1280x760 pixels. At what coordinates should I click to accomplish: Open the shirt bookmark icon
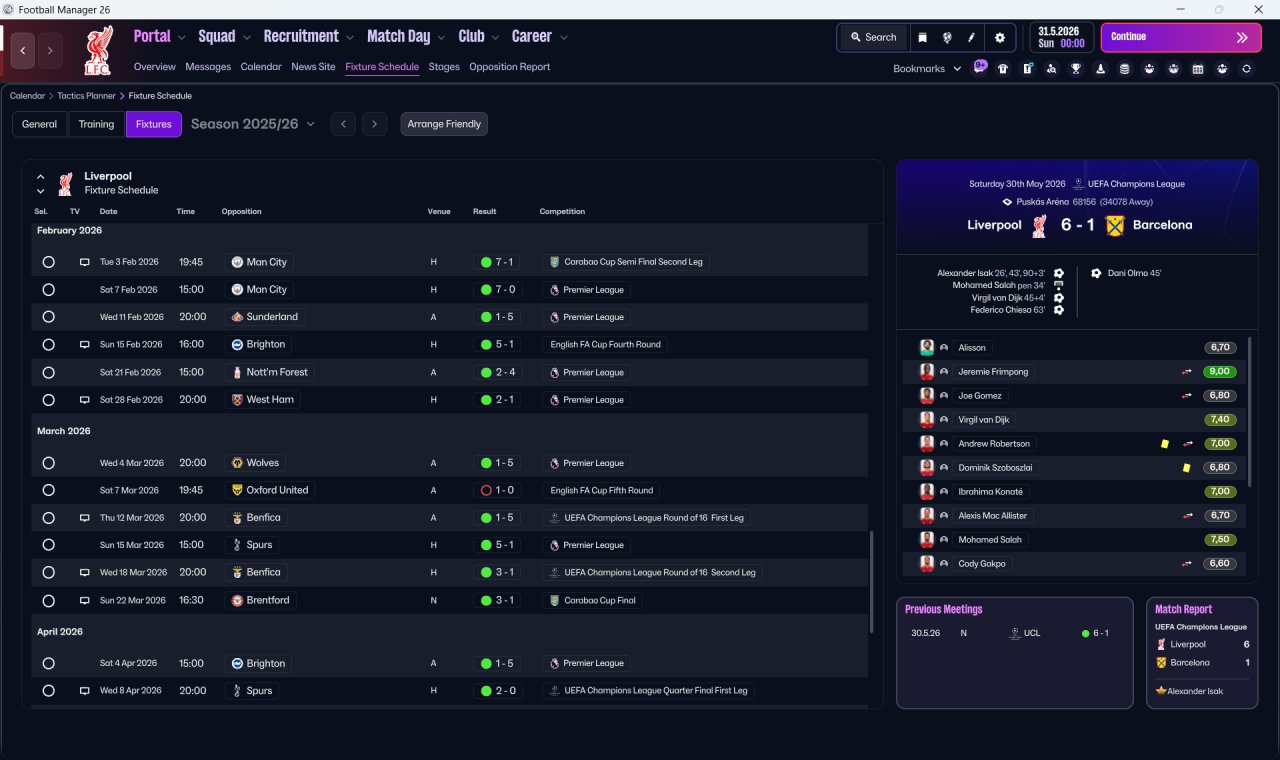coord(1003,69)
